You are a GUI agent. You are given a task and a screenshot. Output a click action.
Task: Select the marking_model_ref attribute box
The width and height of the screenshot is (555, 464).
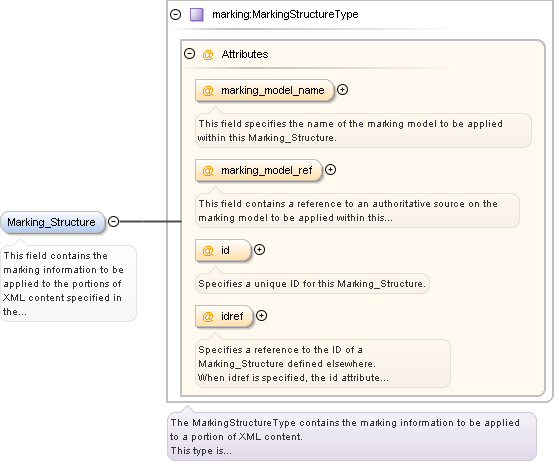click(x=258, y=171)
